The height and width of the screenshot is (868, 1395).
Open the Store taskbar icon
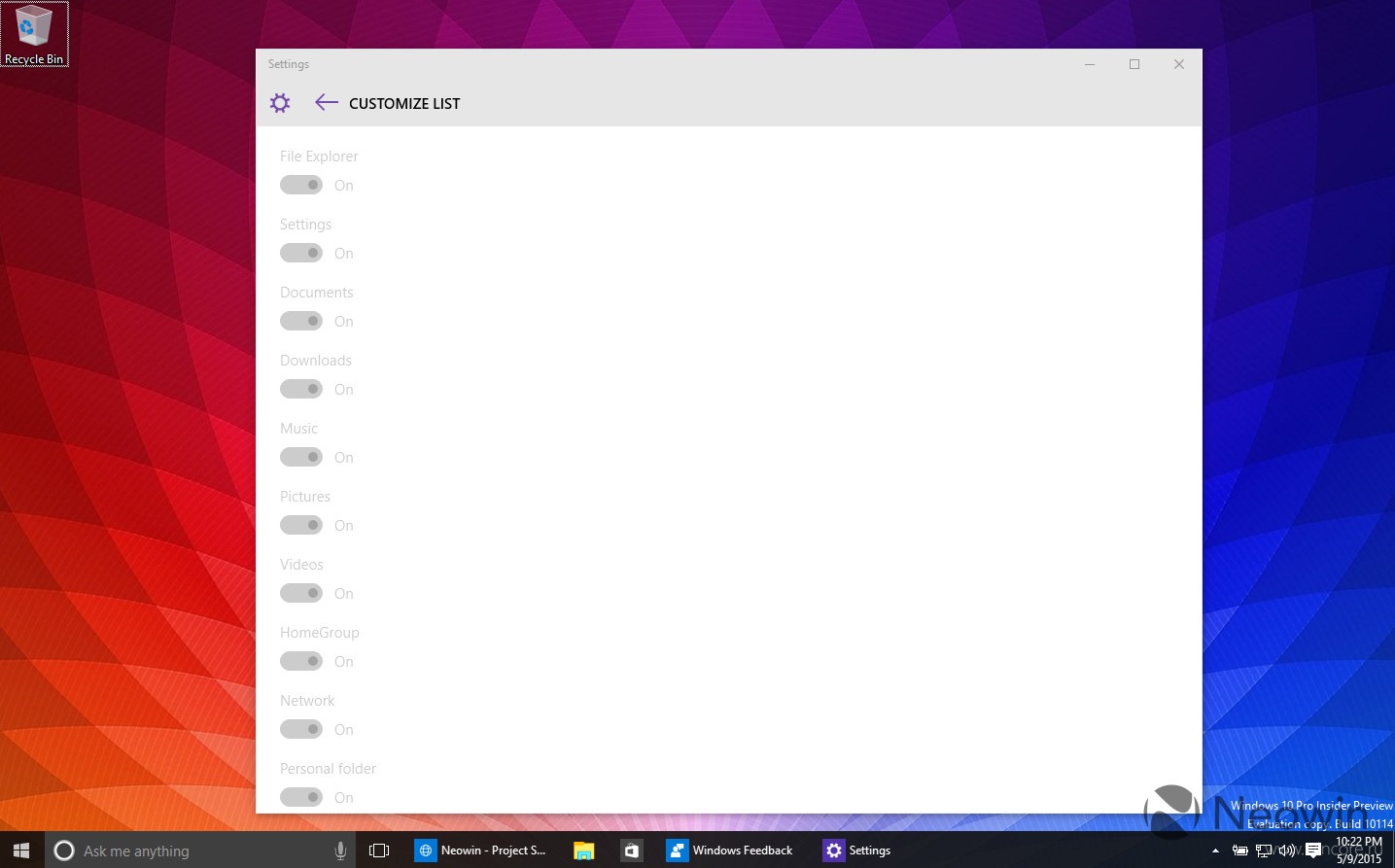tap(632, 851)
